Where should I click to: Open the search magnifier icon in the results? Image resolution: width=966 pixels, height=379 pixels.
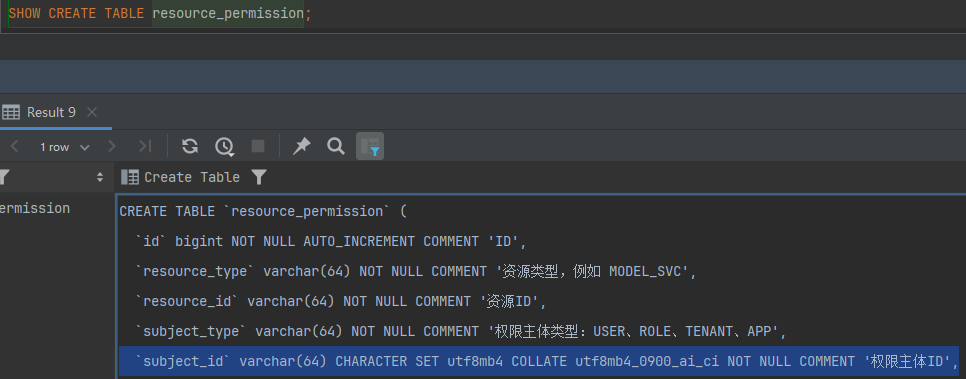336,146
